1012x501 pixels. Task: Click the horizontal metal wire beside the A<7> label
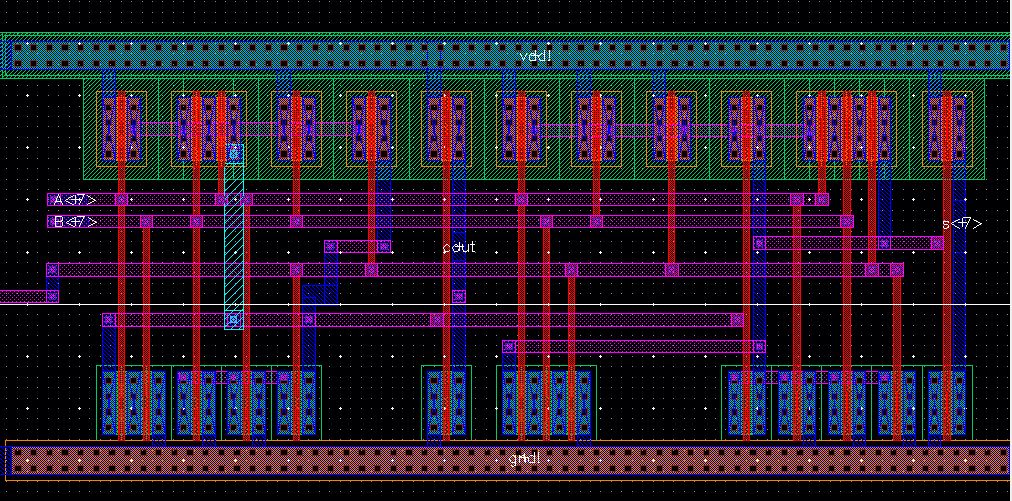coord(438,199)
